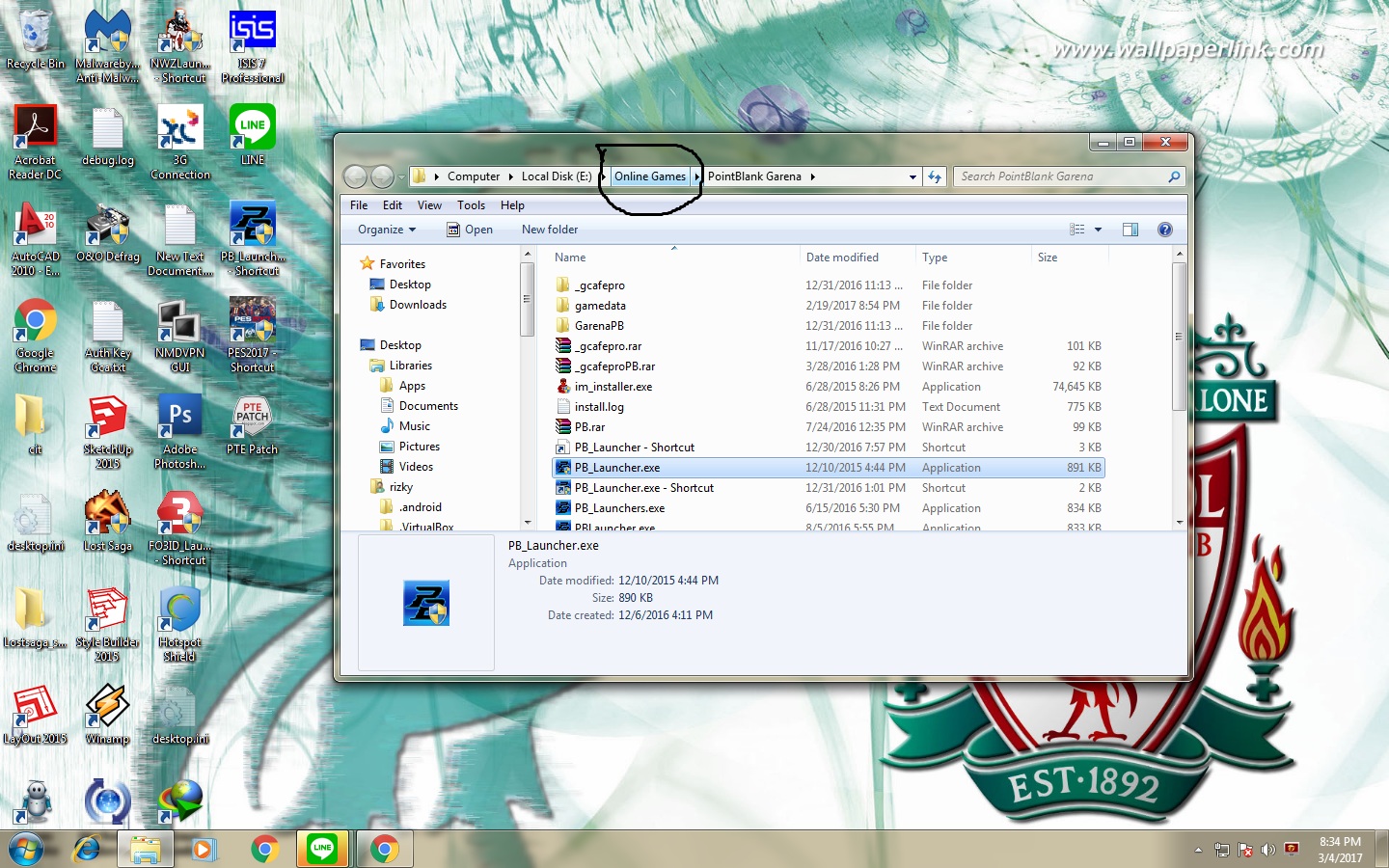Select the gamedata folder
Image resolution: width=1389 pixels, height=868 pixels.
829,306
